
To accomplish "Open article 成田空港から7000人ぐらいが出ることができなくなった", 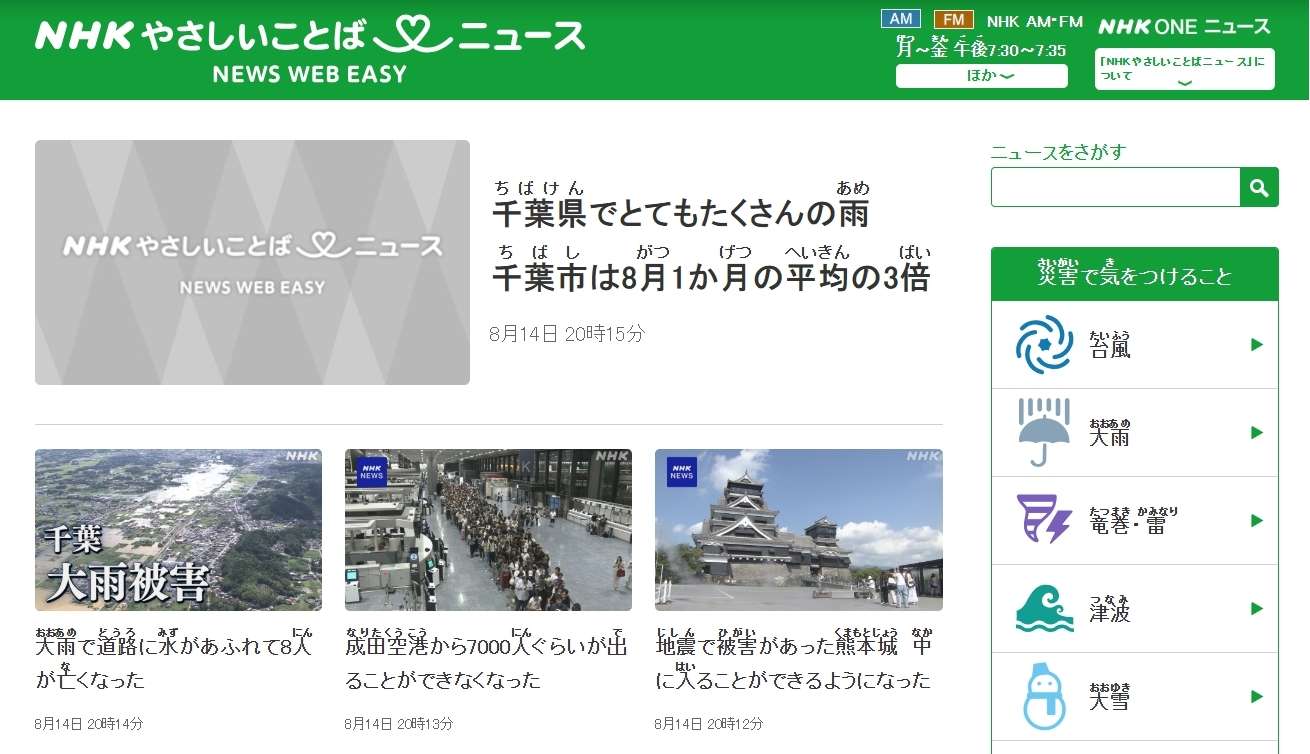I will tap(486, 660).
